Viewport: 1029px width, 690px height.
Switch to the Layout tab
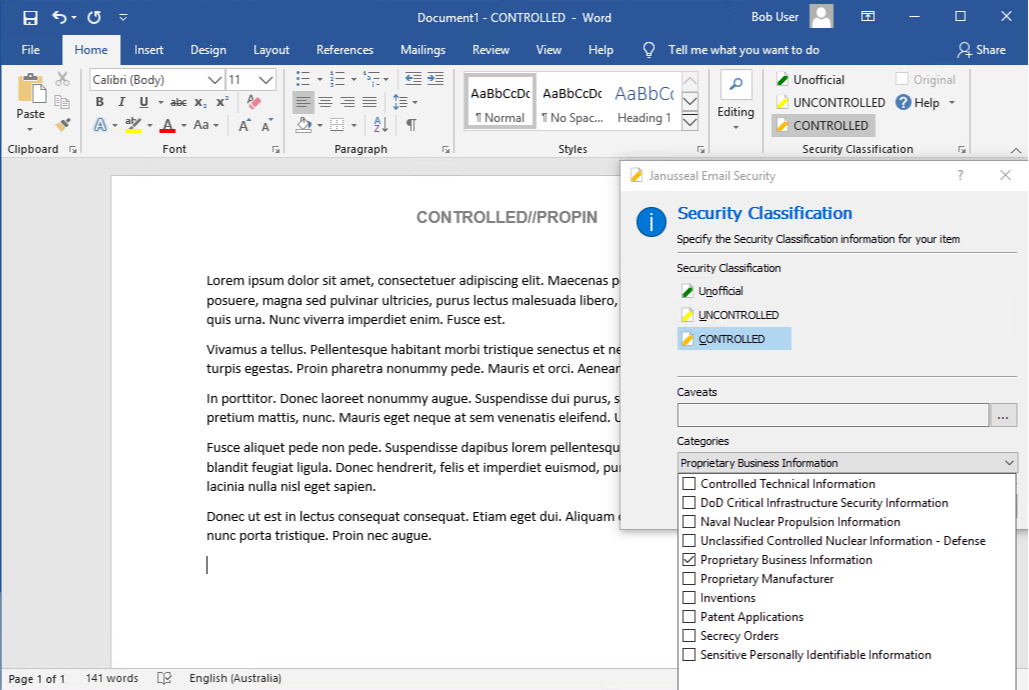(x=271, y=50)
